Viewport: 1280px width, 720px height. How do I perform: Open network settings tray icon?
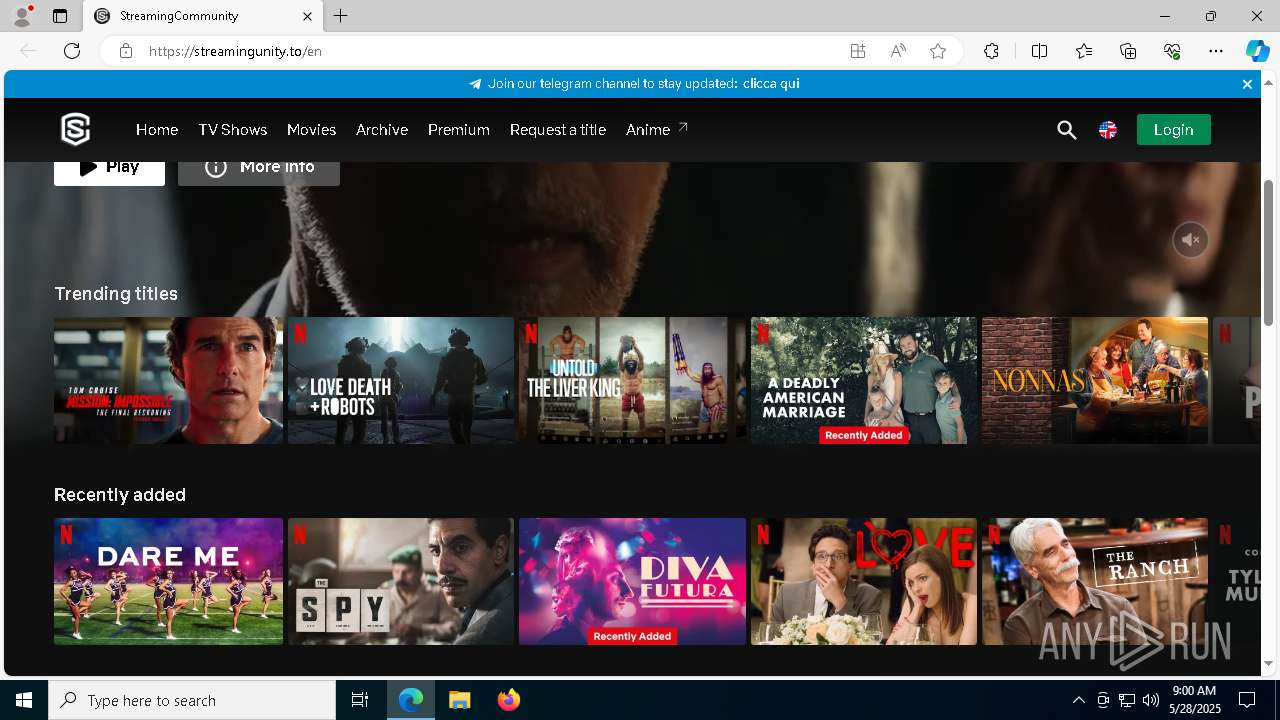coord(1126,700)
